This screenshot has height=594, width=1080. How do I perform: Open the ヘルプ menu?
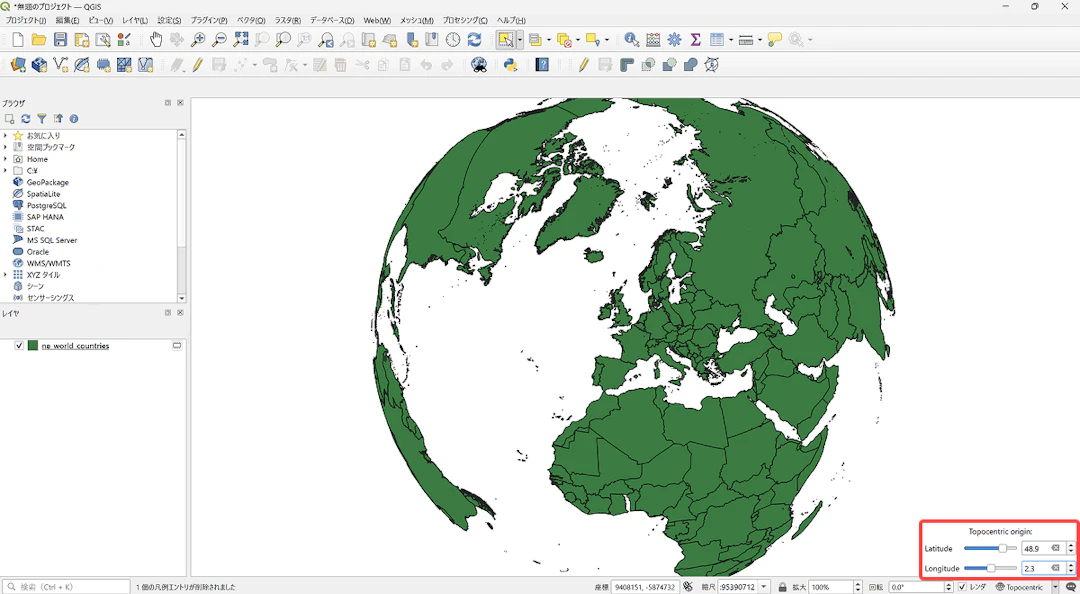point(510,21)
